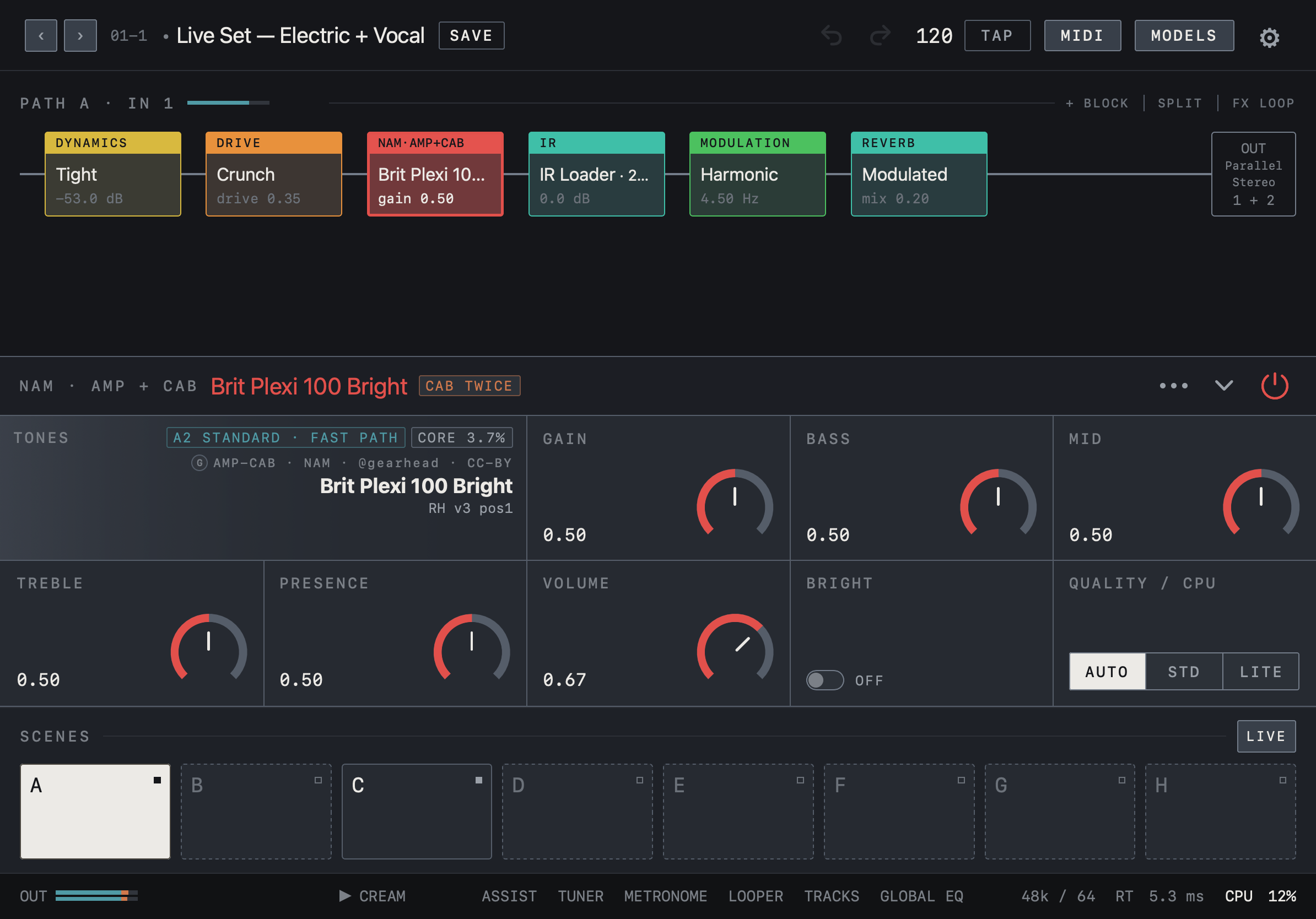1316x919 pixels.
Task: Open TRACKS in the bottom bar
Action: coord(832,895)
